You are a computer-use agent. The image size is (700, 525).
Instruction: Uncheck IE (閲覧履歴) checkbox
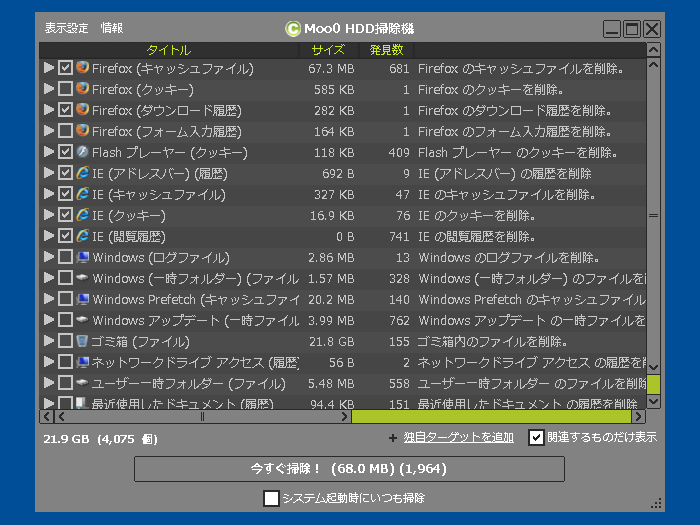tap(65, 236)
